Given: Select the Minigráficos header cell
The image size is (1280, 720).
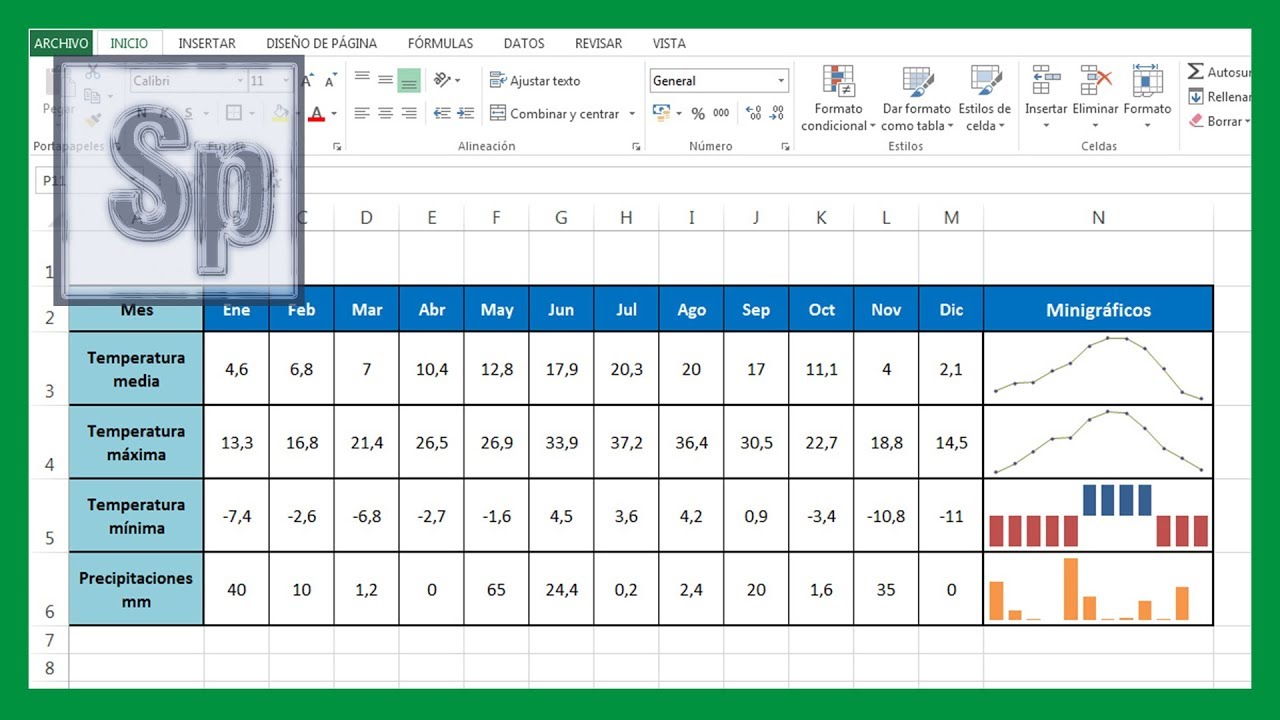Looking at the screenshot, I should [1098, 310].
